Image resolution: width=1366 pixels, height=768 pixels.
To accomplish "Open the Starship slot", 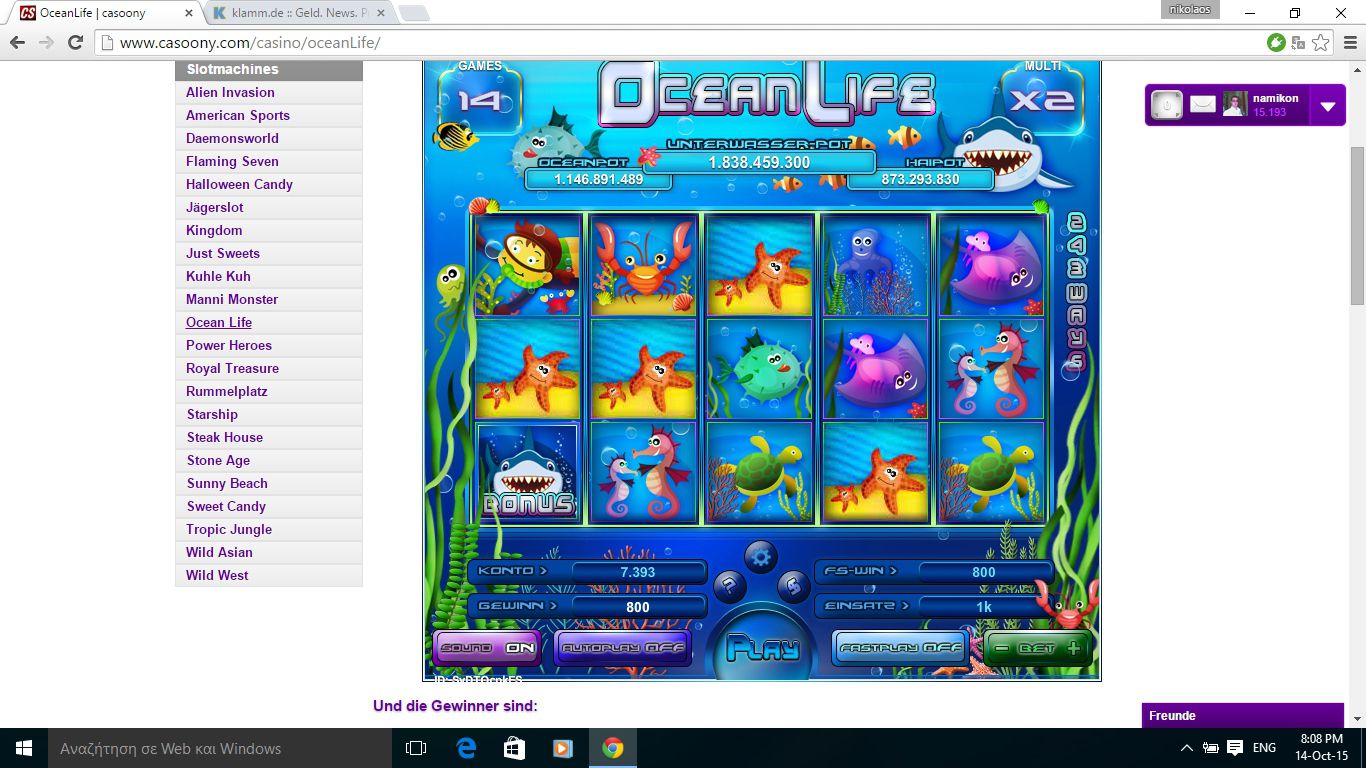I will pos(269,414).
